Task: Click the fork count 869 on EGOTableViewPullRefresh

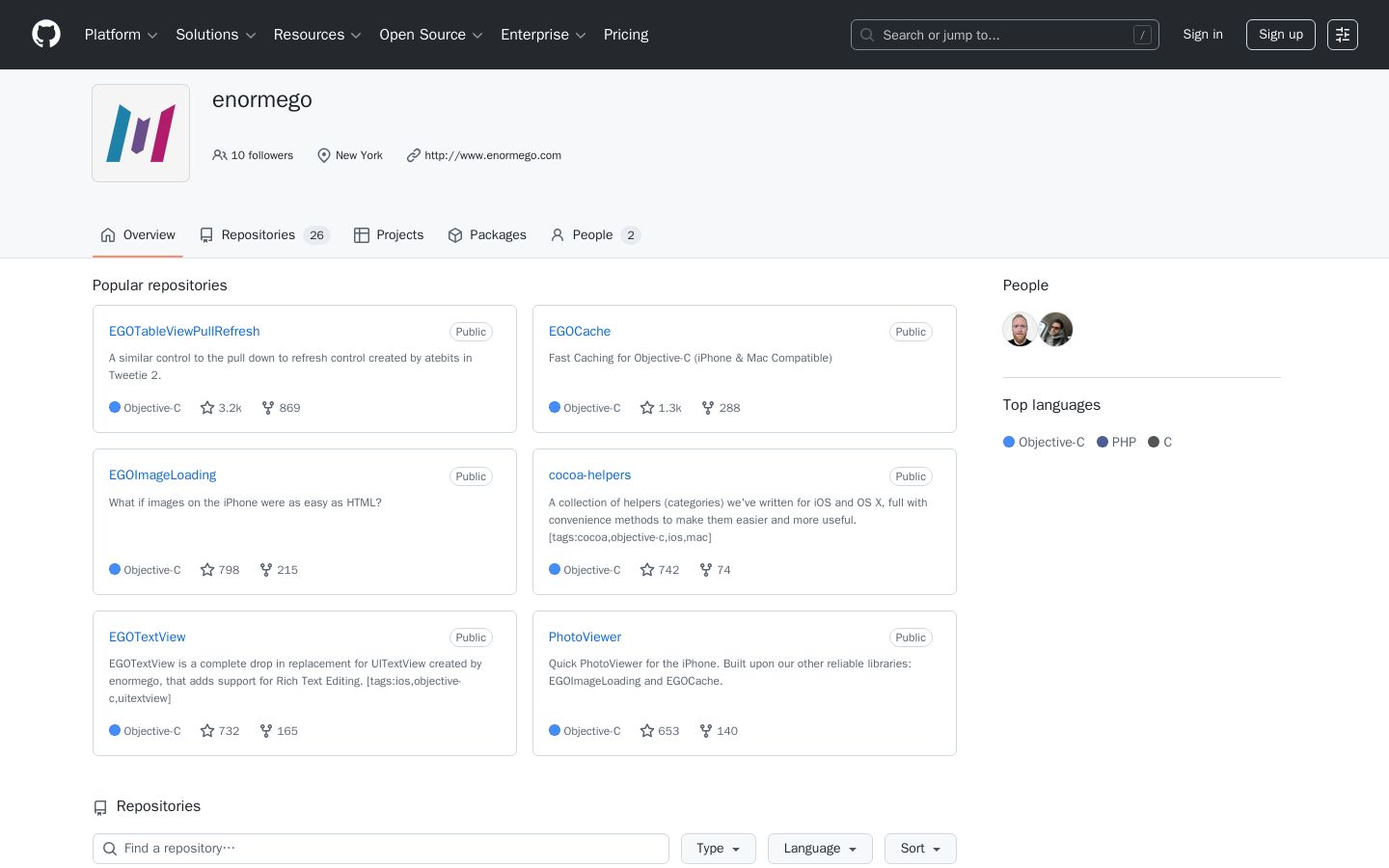Action: [281, 408]
